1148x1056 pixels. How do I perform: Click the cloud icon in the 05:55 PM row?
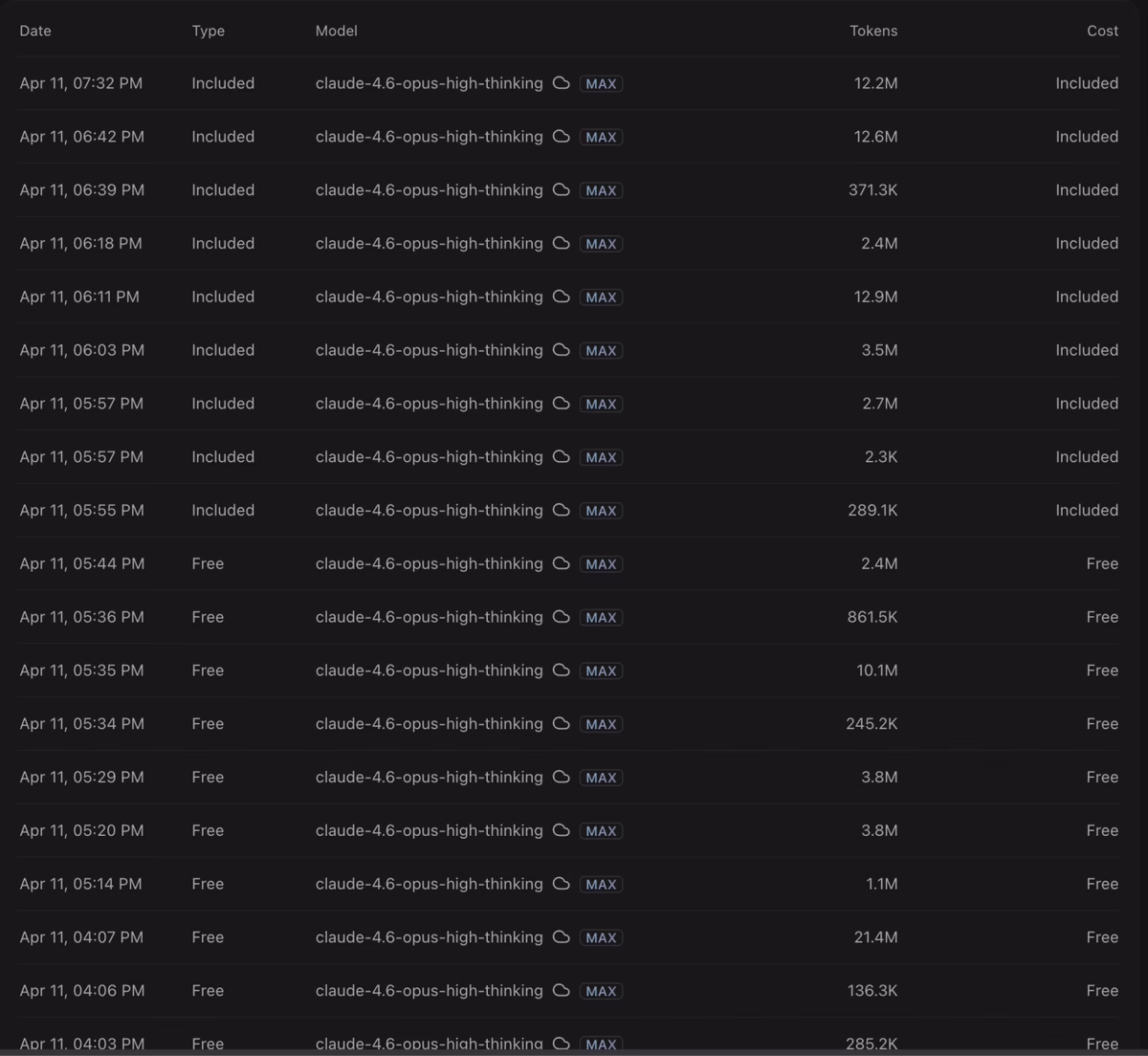click(562, 511)
